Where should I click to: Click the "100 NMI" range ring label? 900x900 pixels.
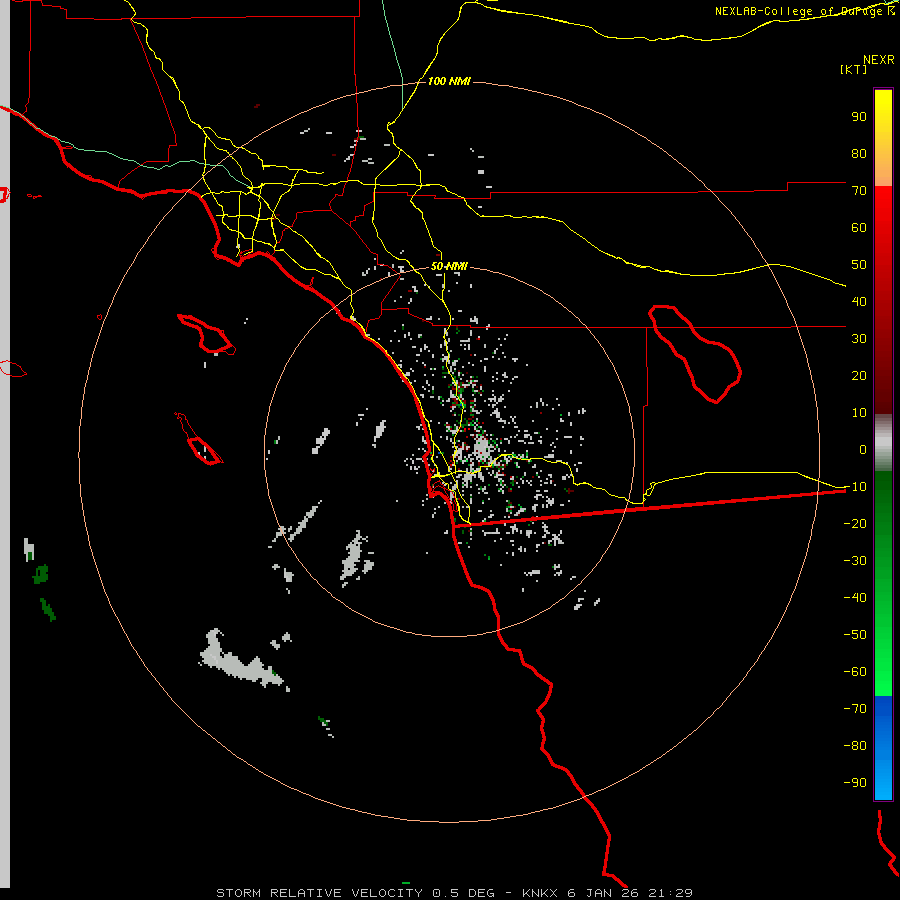pos(449,81)
